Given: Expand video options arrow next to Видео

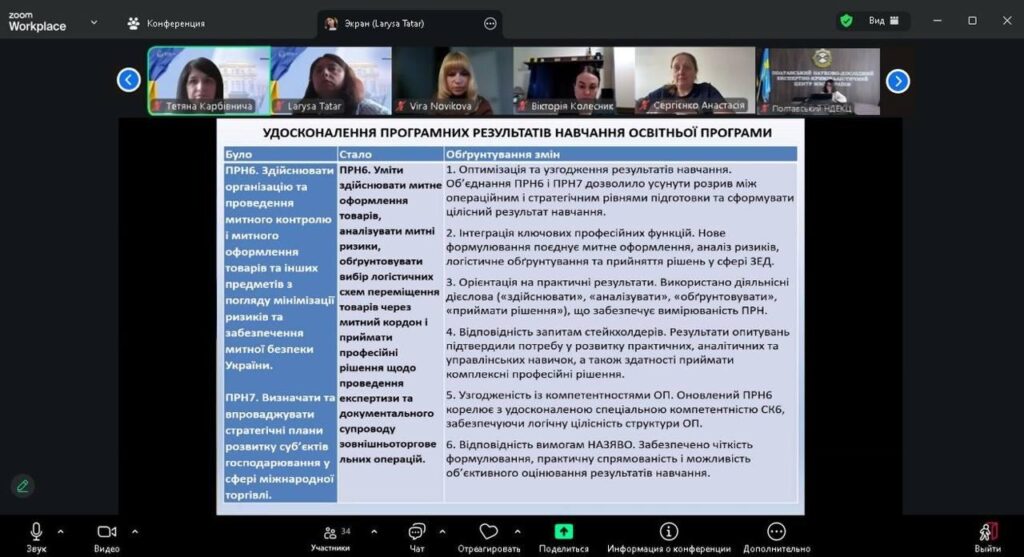Looking at the screenshot, I should [x=135, y=531].
